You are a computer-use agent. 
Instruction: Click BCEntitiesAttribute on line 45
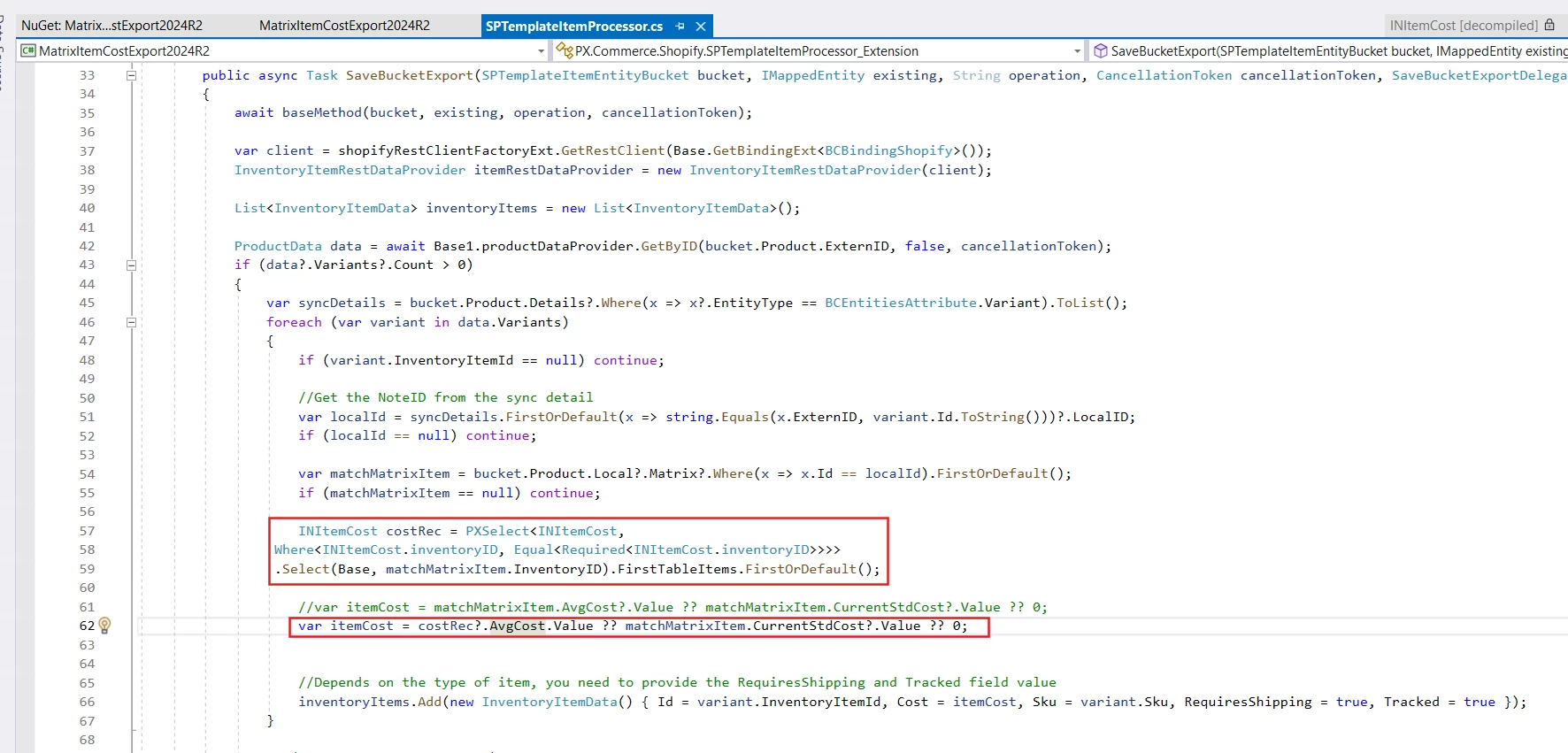tap(901, 303)
